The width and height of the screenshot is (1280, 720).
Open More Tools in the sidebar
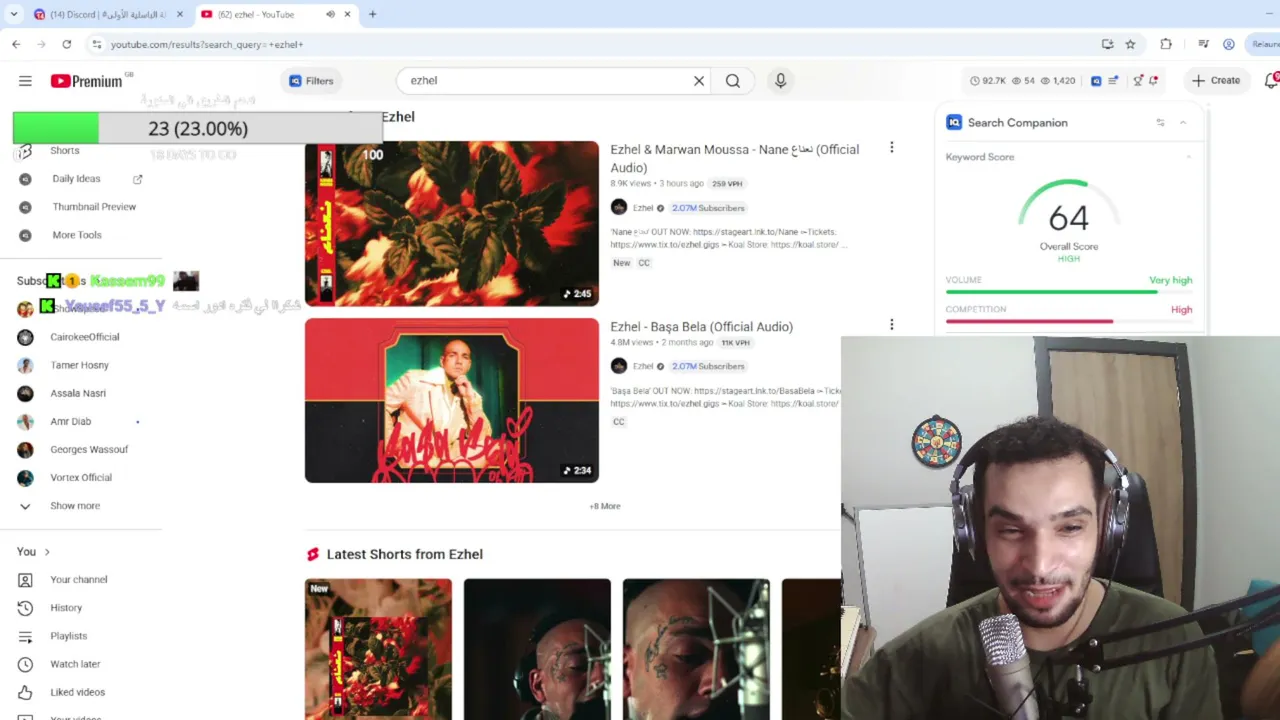pos(77,235)
